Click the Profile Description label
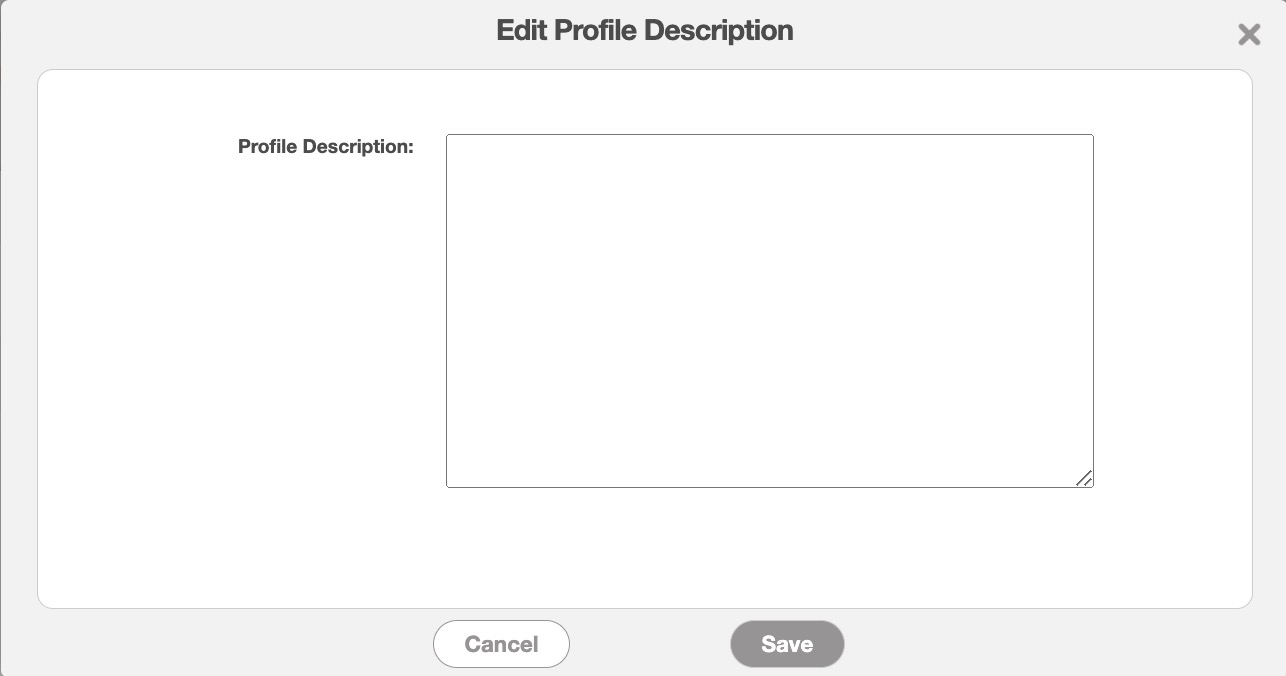The height and width of the screenshot is (676, 1286). [325, 147]
